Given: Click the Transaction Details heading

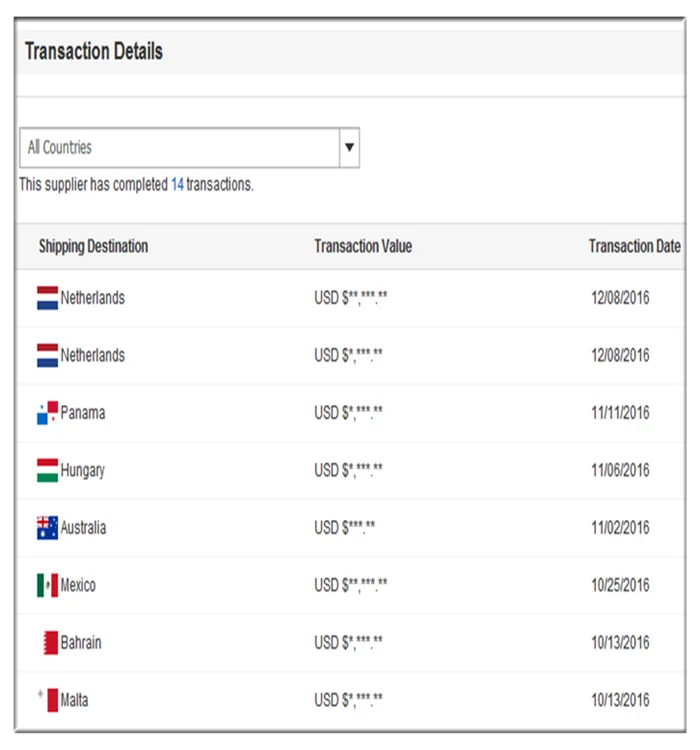Looking at the screenshot, I should point(94,52).
